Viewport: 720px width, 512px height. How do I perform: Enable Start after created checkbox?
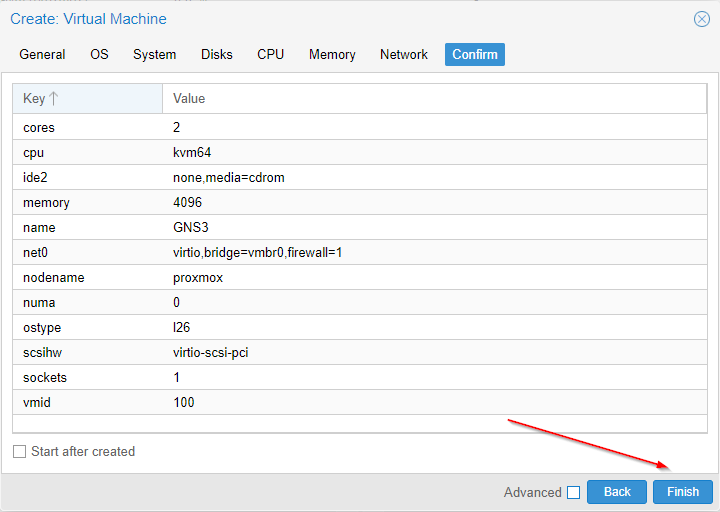[x=19, y=452]
